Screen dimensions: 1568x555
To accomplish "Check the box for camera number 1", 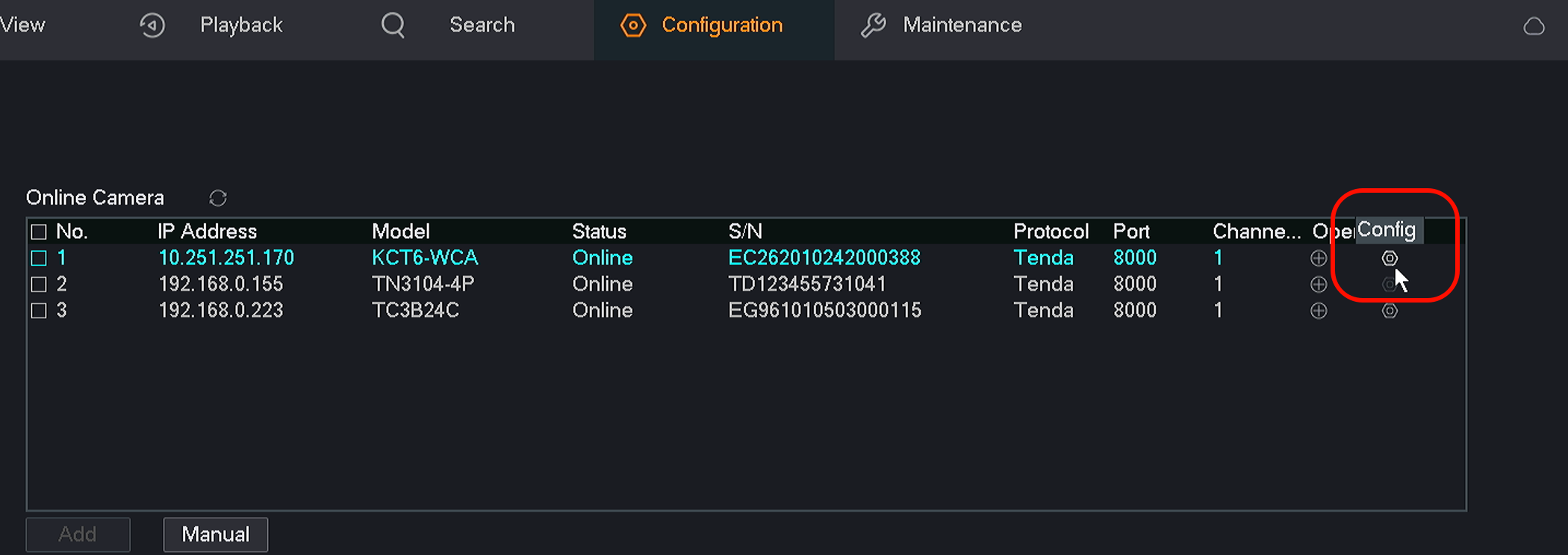I will point(39,258).
